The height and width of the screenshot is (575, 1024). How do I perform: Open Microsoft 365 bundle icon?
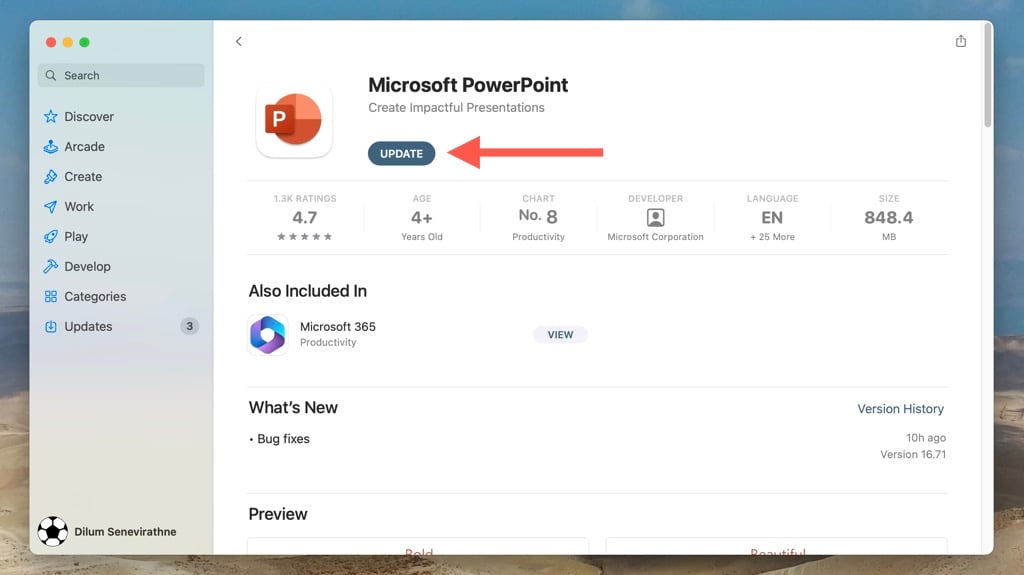[x=268, y=335]
